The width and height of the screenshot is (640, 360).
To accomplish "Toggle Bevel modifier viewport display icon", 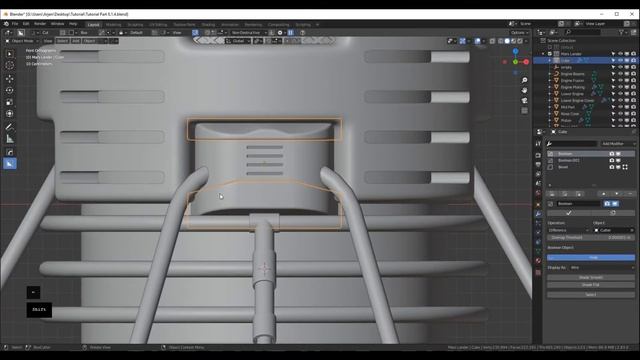I will click(x=618, y=167).
